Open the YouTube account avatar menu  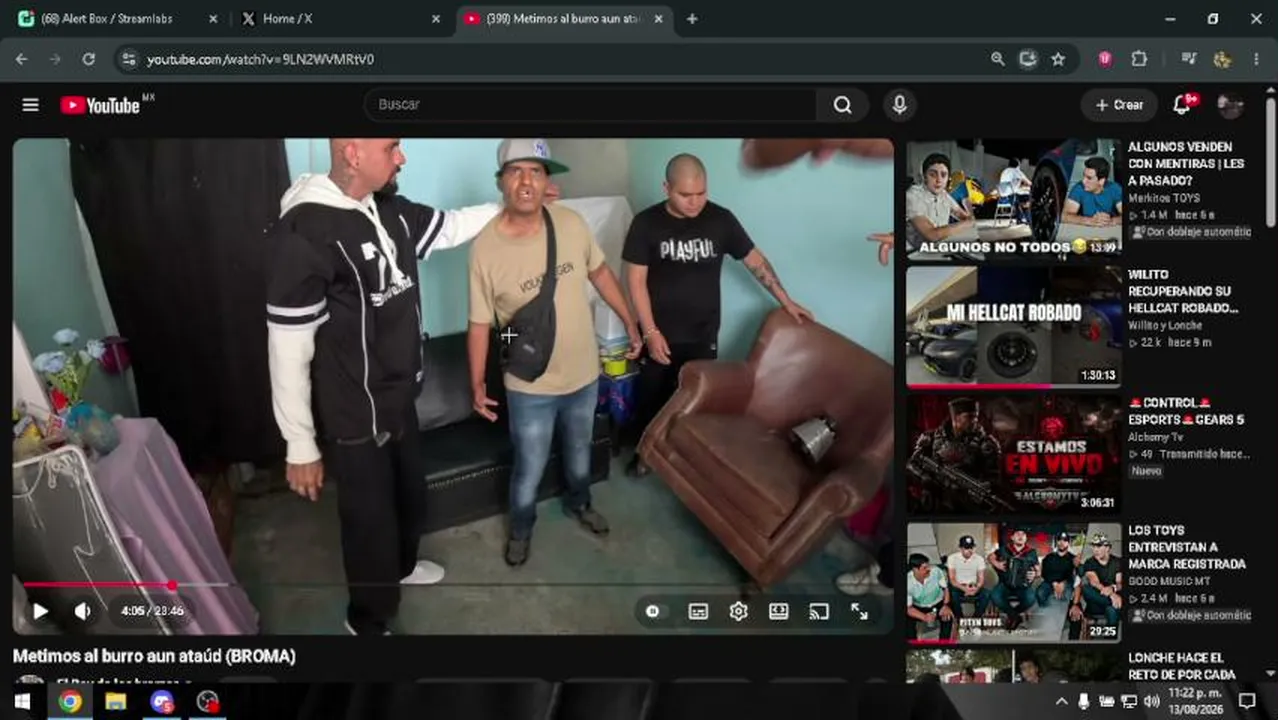1230,105
